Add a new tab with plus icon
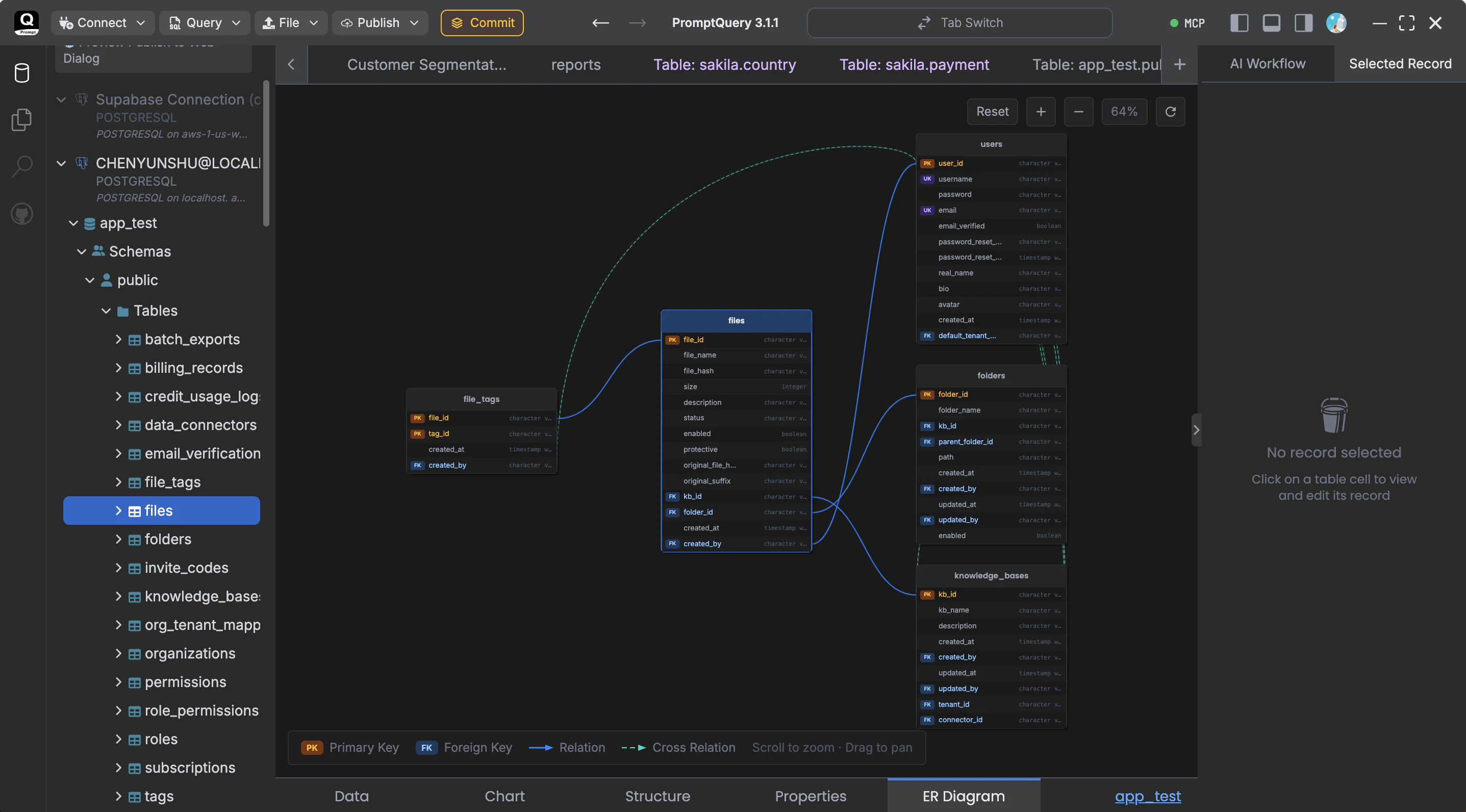1466x812 pixels. point(1180,64)
